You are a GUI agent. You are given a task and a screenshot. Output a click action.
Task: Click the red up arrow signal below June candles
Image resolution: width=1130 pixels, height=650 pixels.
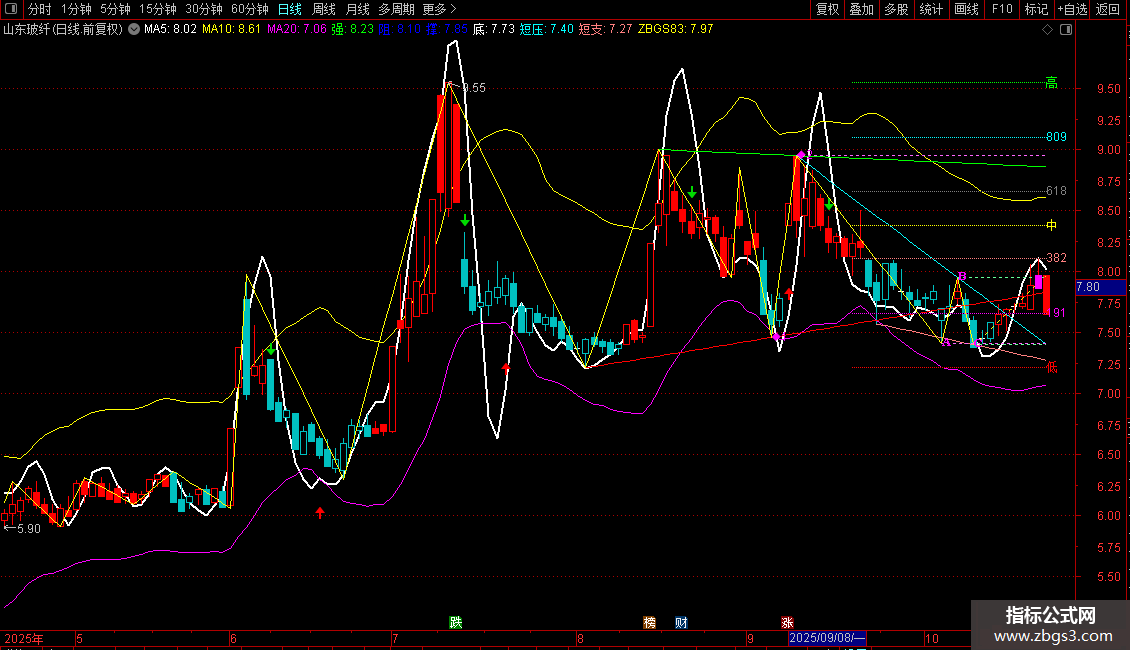(320, 513)
